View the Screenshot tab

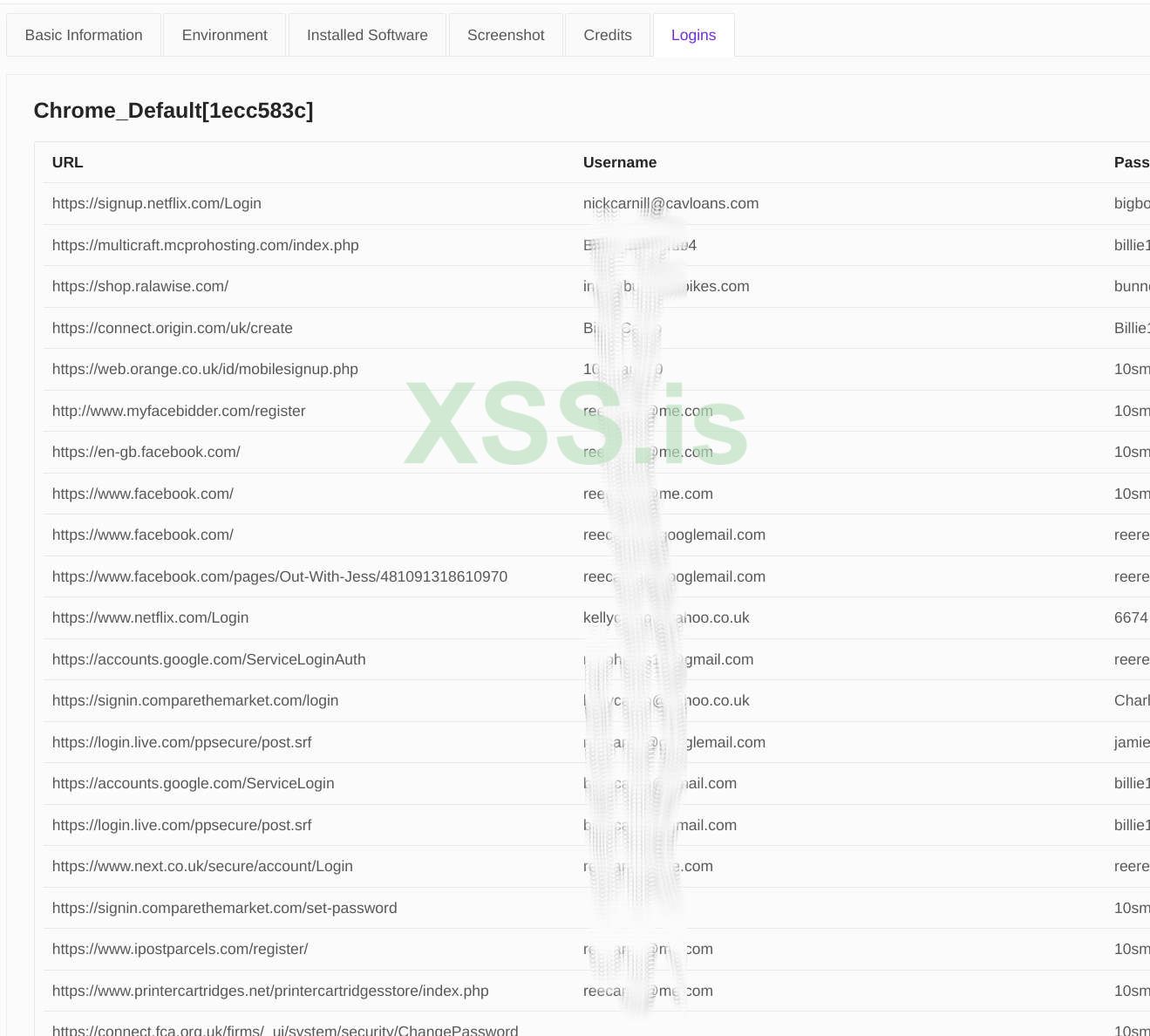[506, 35]
